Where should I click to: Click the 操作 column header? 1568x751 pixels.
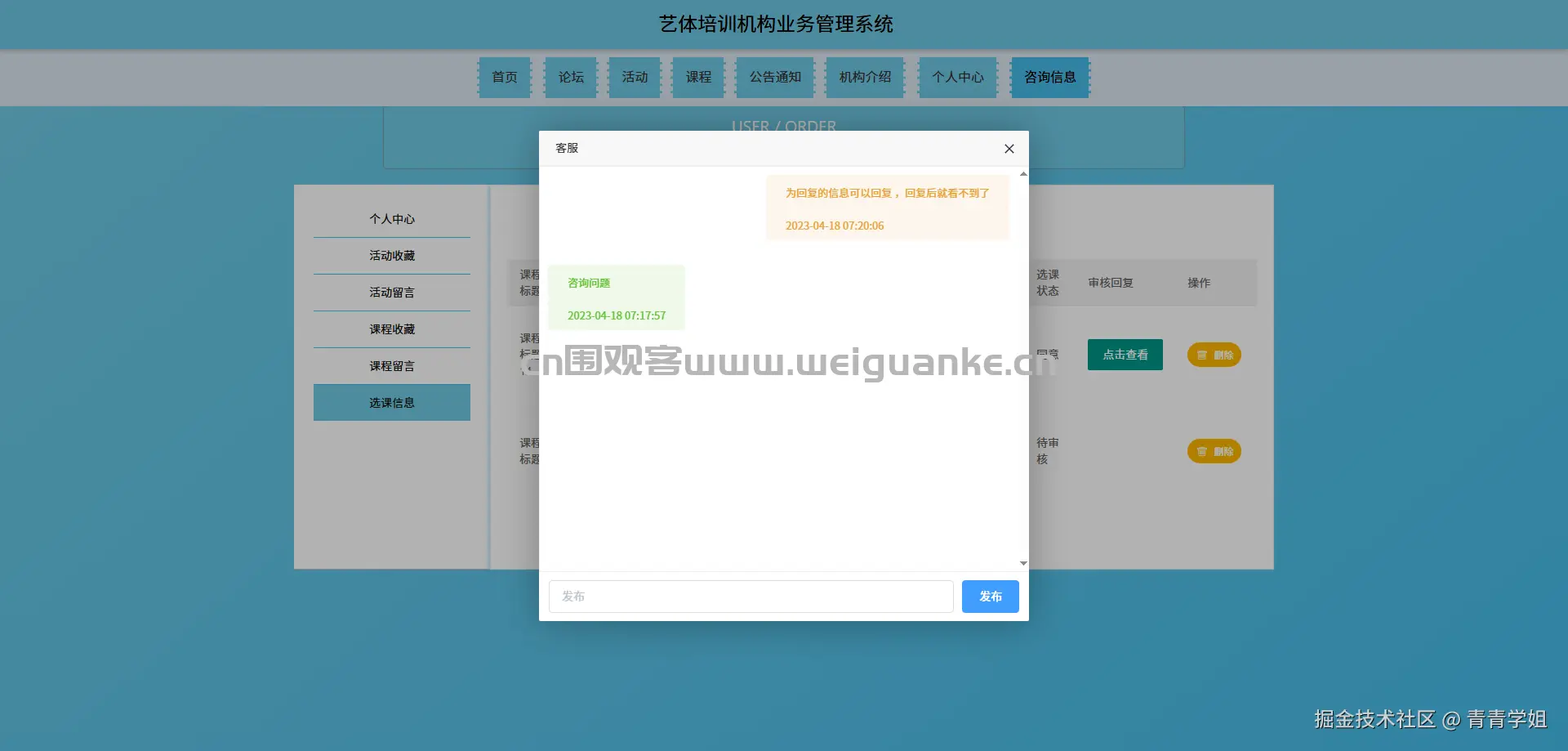coord(1199,283)
